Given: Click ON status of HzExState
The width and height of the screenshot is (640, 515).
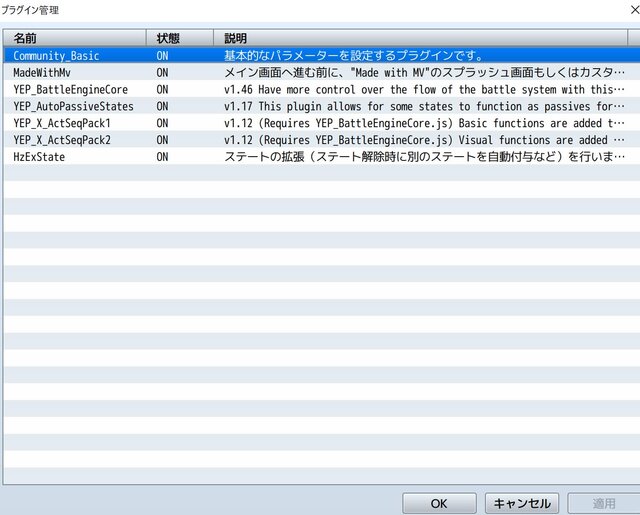Looking at the screenshot, I should click(x=162, y=157).
